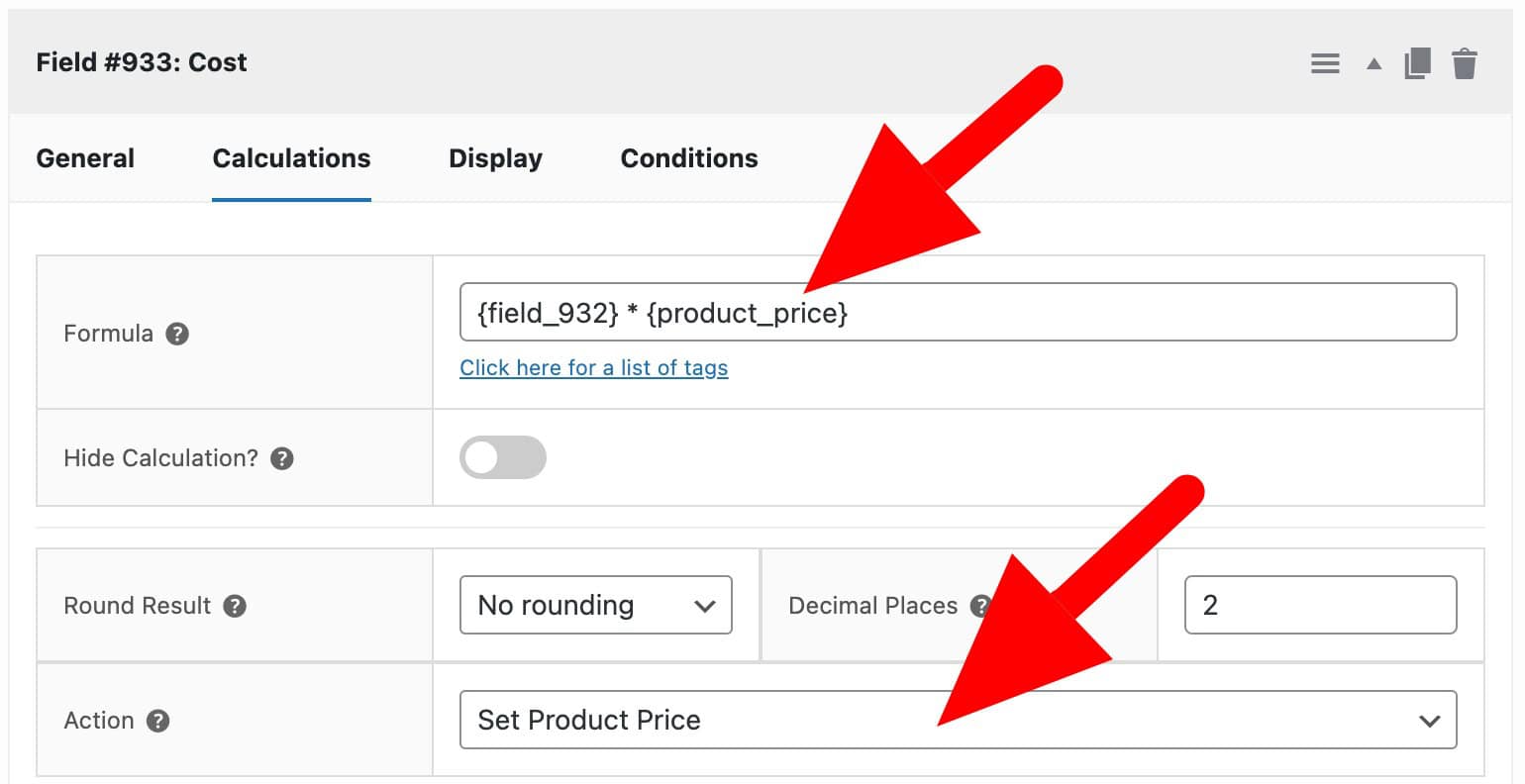View the Formula help tooltip icon

click(176, 334)
